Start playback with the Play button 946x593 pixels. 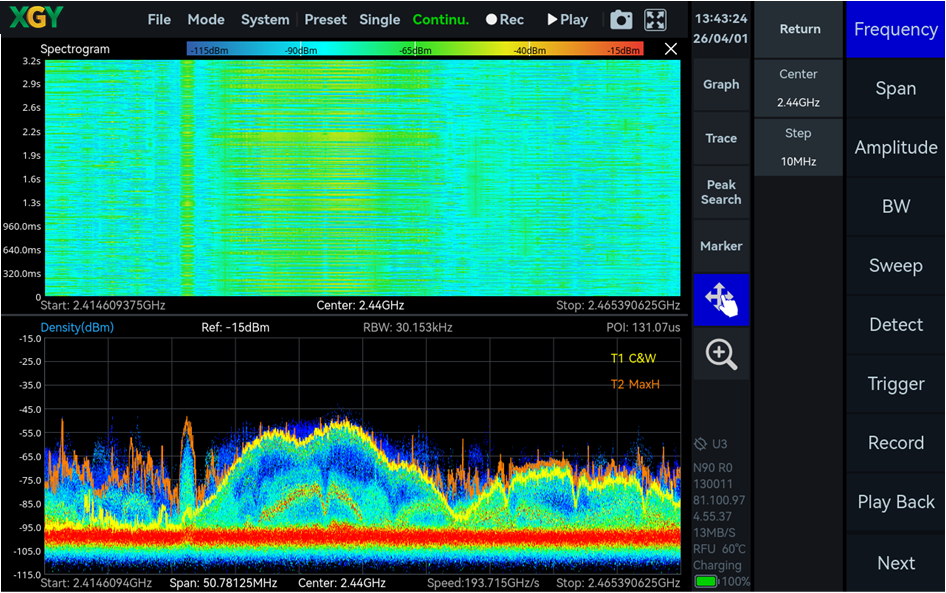pyautogui.click(x=567, y=20)
